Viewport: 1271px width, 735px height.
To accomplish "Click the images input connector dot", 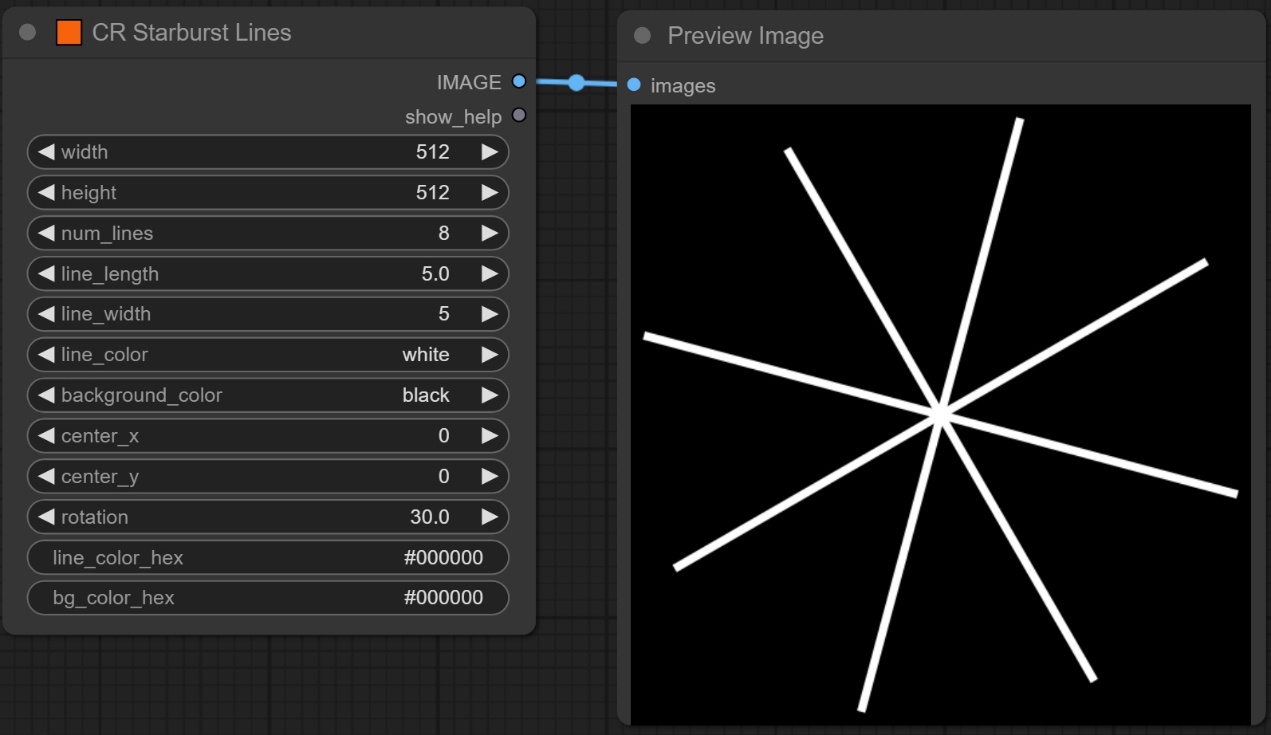I will (x=634, y=85).
